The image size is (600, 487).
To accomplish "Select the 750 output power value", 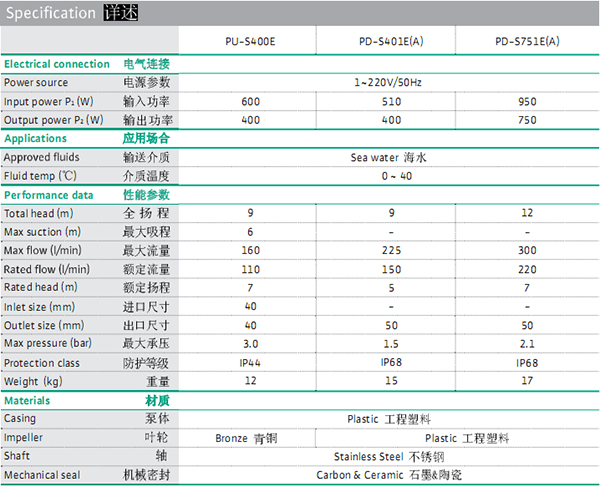I will pyautogui.click(x=527, y=120).
